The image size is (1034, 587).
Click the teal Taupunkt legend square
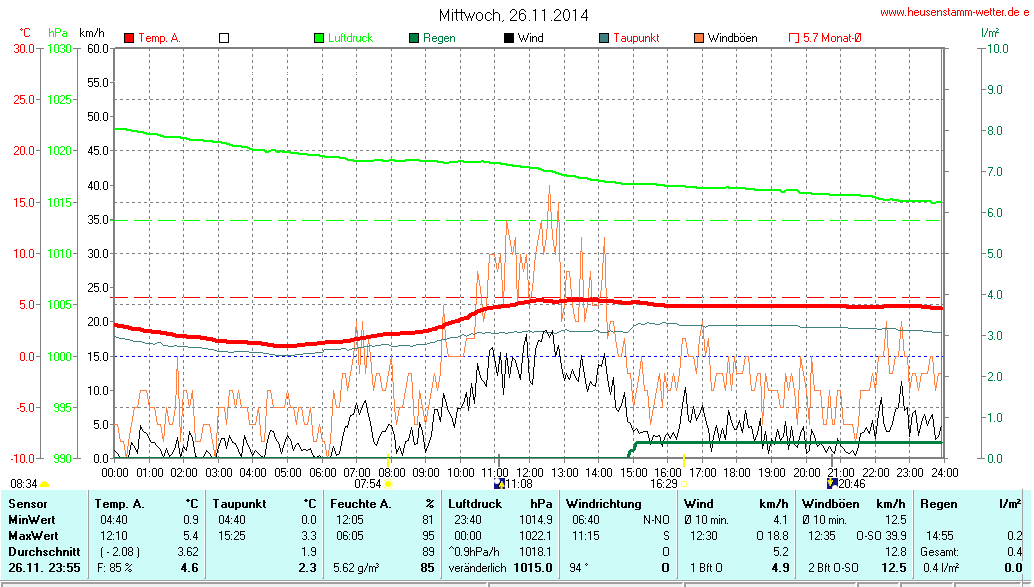tap(604, 38)
